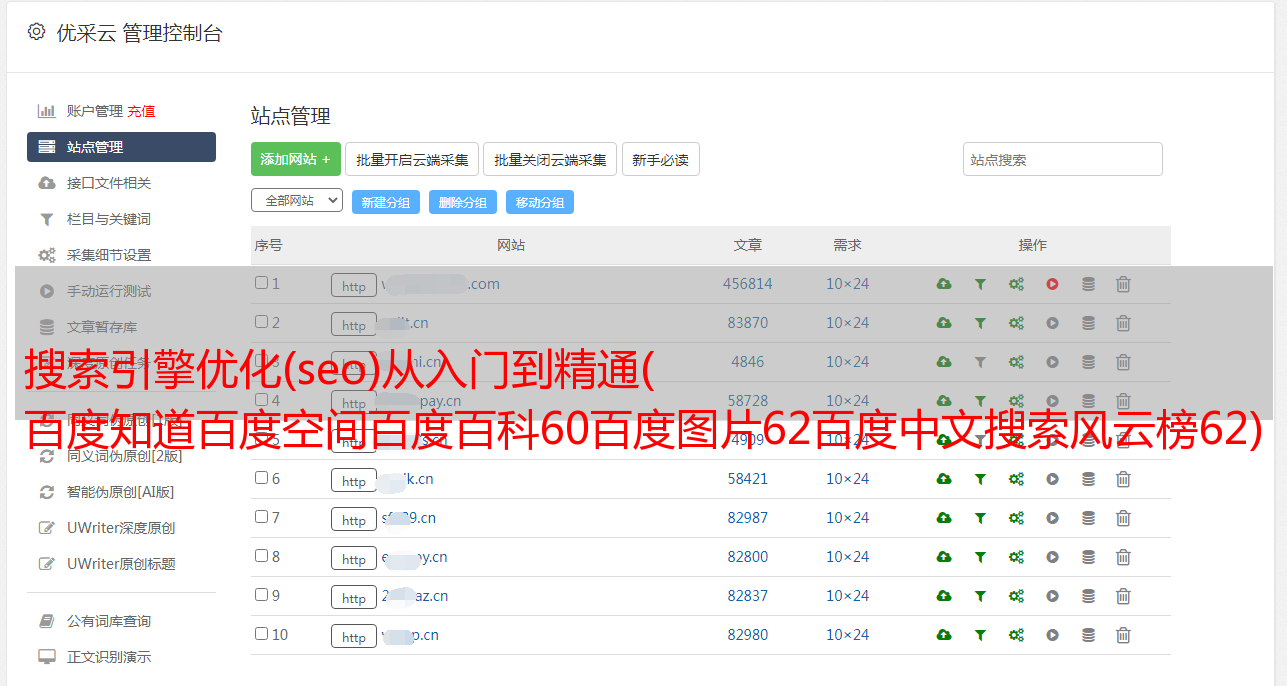This screenshot has width=1287, height=686.
Task: Select the checkbox for site row 6
Action: click(261, 478)
